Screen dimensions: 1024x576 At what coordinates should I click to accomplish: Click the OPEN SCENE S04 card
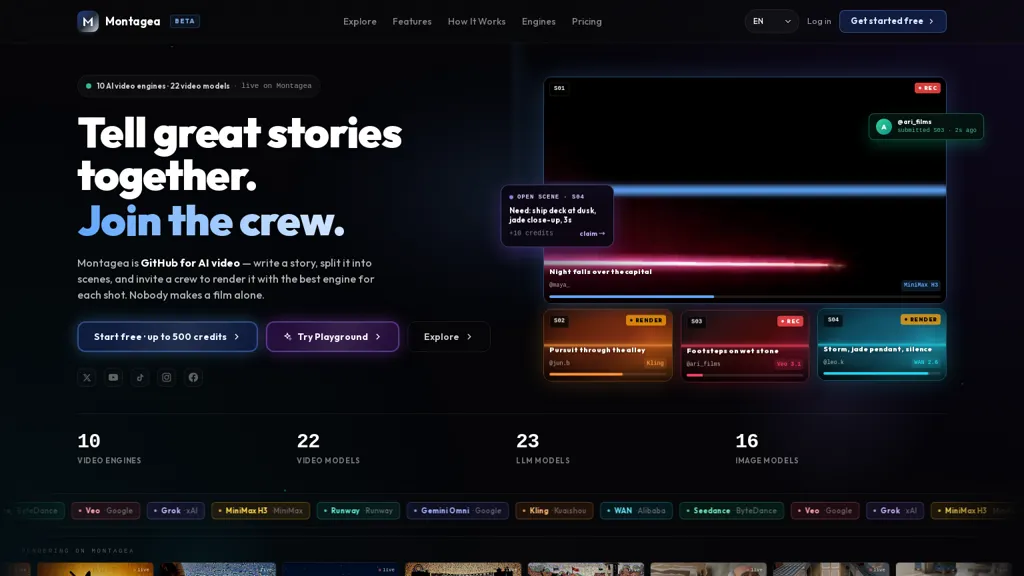click(x=557, y=216)
